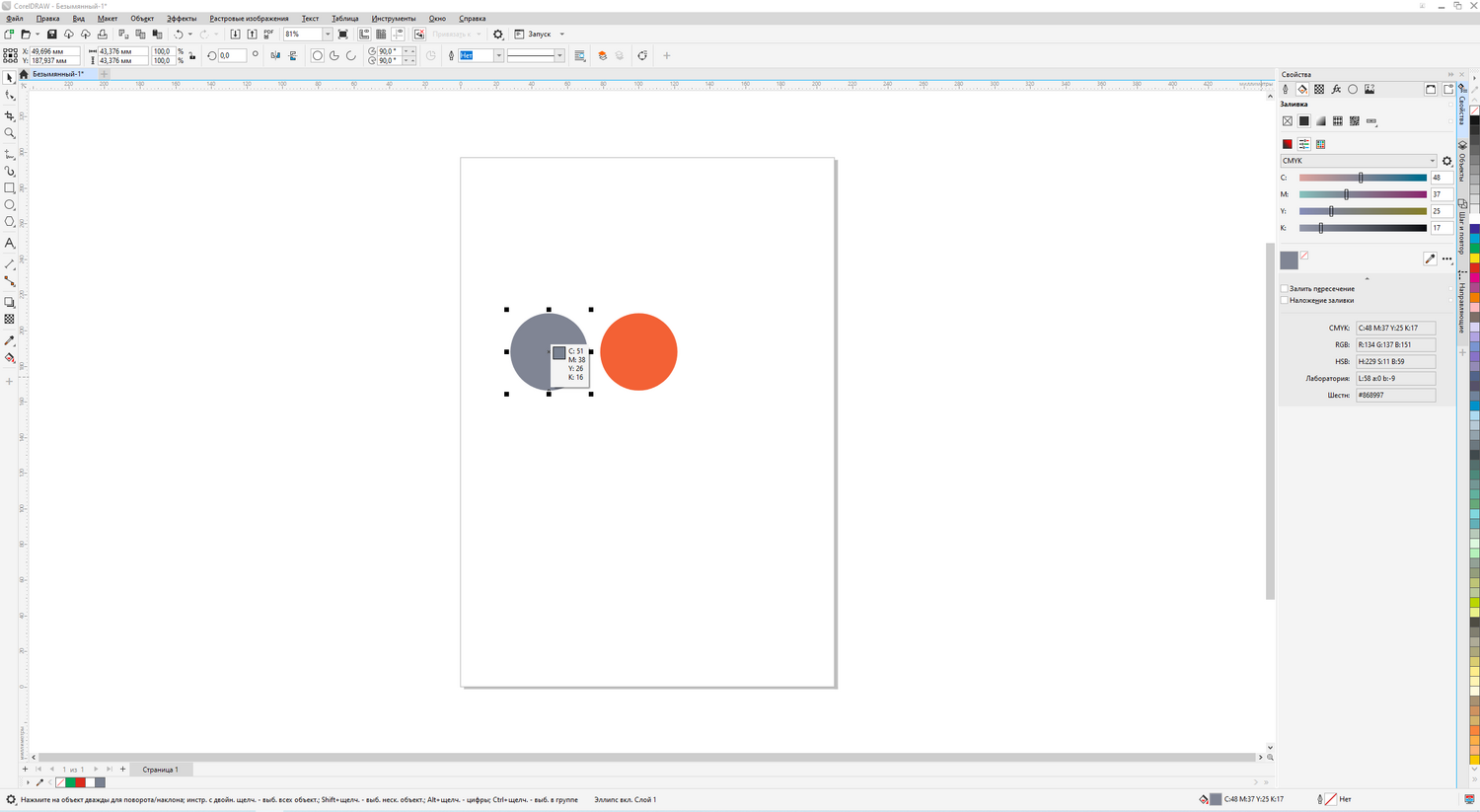Expand the outline width Нет dropdown
Image resolution: width=1480 pixels, height=812 pixels.
498,56
